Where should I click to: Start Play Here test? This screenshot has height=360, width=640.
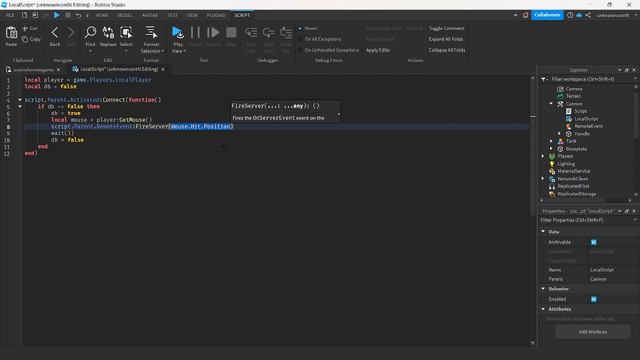[178, 33]
